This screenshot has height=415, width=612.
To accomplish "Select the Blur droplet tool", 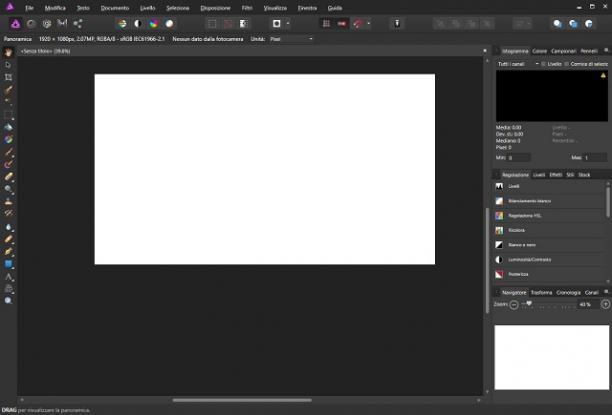I will (8, 227).
